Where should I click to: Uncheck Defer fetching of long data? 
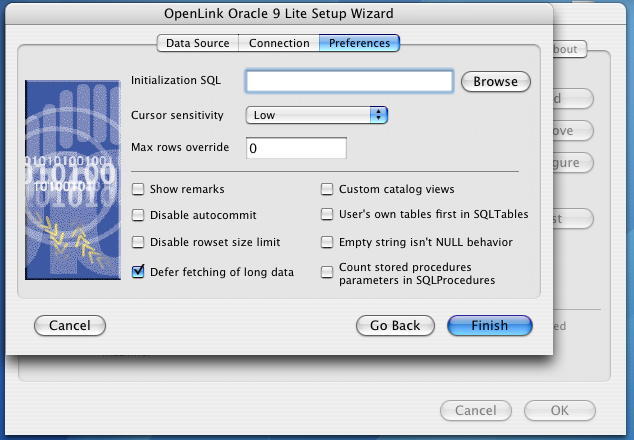click(138, 271)
